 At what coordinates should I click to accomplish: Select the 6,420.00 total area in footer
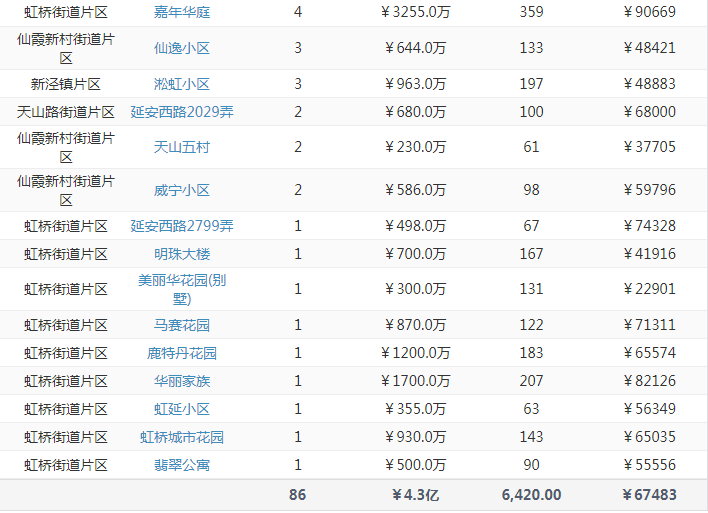[531, 495]
